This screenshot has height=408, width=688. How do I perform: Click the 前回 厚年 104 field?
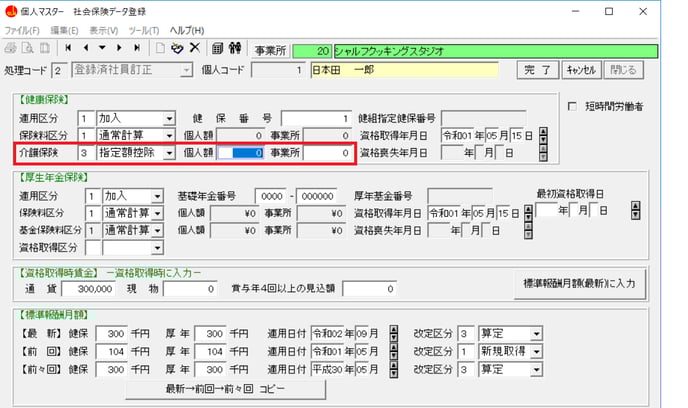(210, 351)
